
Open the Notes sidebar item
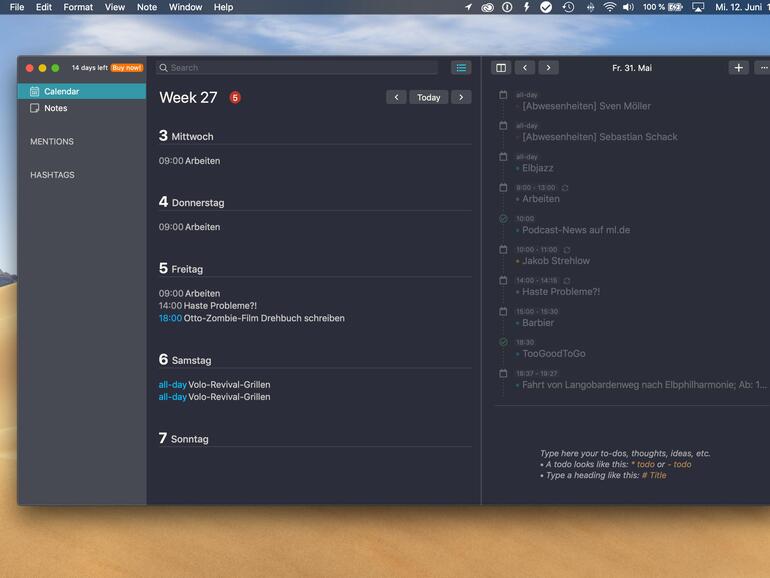(82, 108)
